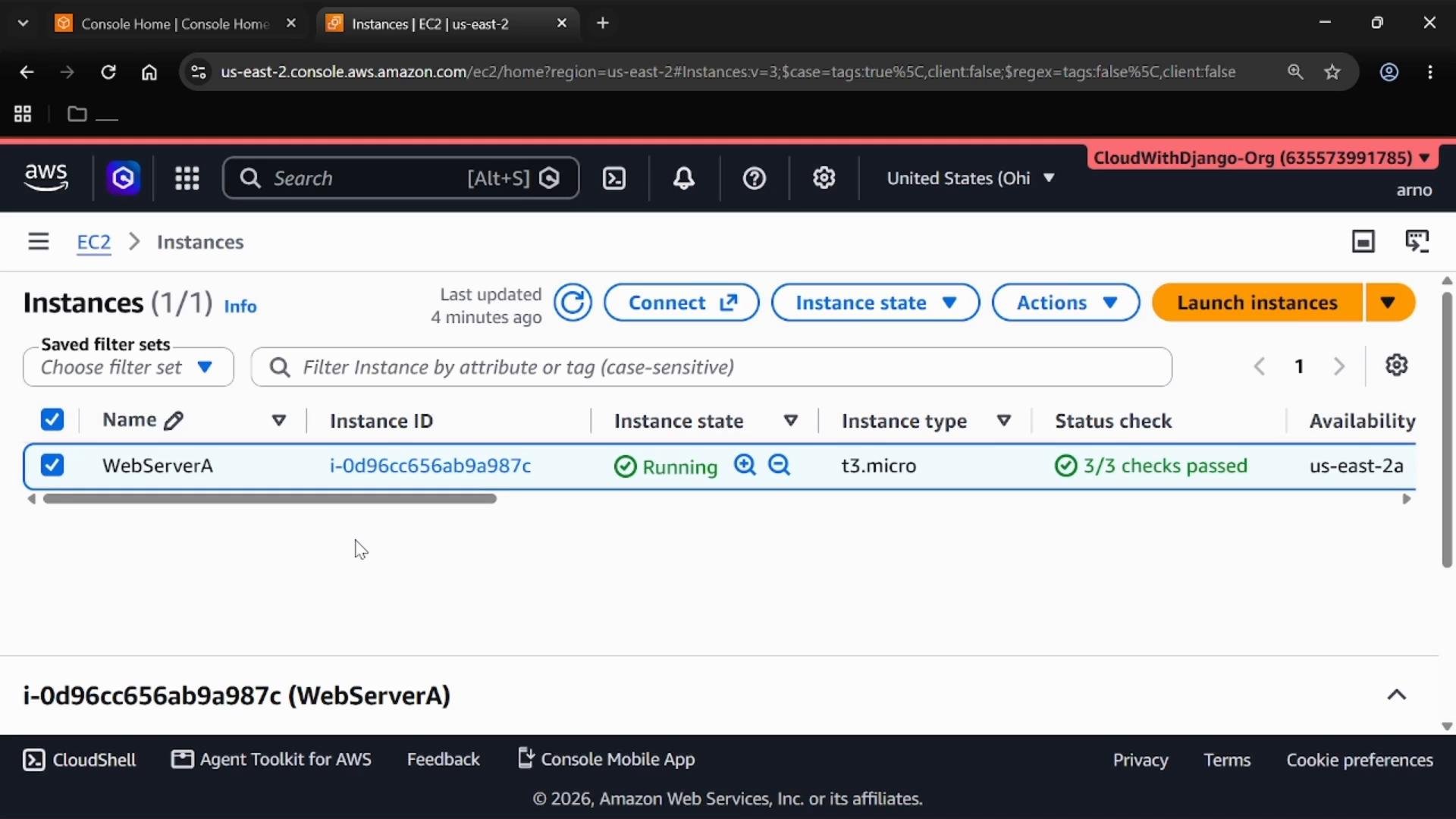This screenshot has width=1456, height=819.
Task: Bookmark this page with the star icon
Action: point(1332,72)
